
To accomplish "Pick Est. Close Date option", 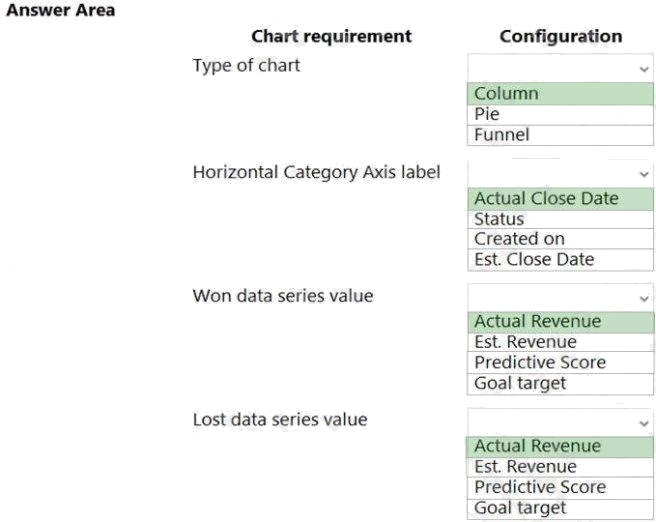I will (x=560, y=259).
